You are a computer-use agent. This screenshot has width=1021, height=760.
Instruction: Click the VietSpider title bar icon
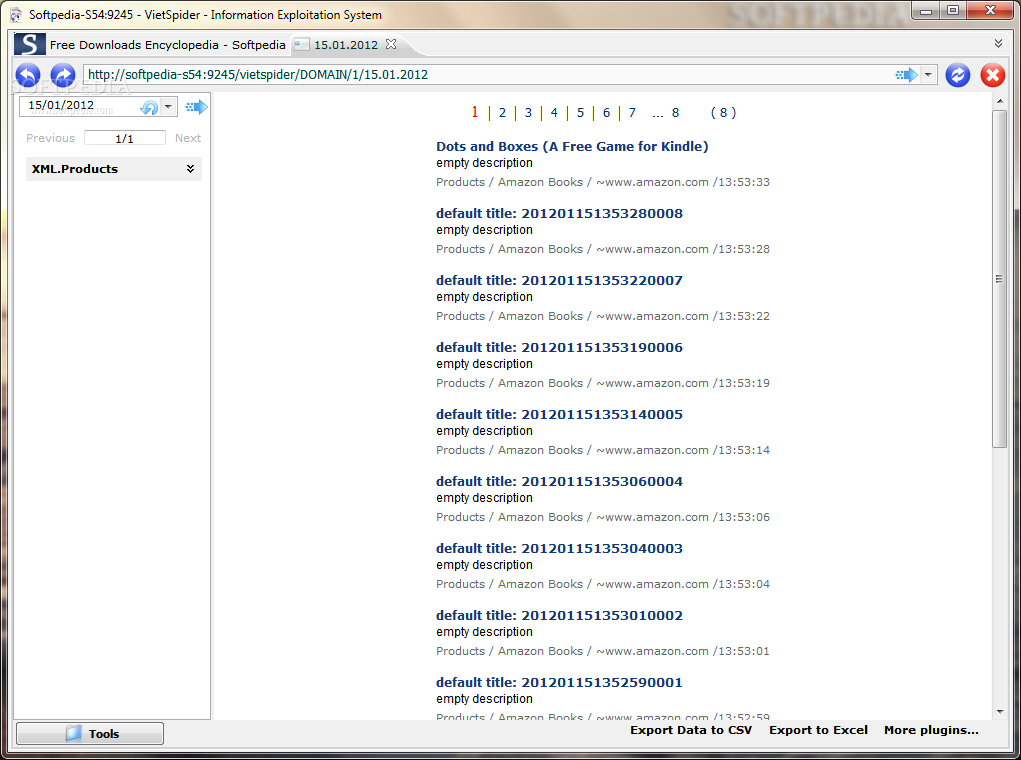click(x=16, y=14)
